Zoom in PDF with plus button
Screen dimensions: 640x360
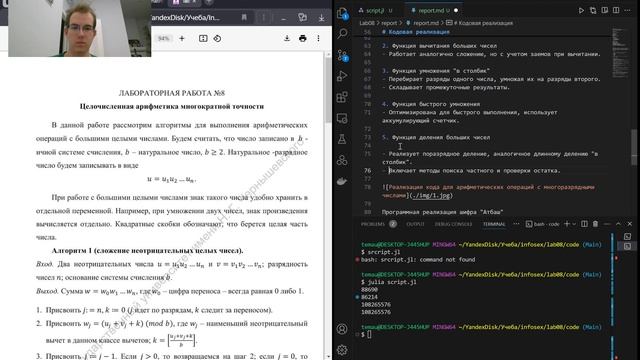click(182, 38)
